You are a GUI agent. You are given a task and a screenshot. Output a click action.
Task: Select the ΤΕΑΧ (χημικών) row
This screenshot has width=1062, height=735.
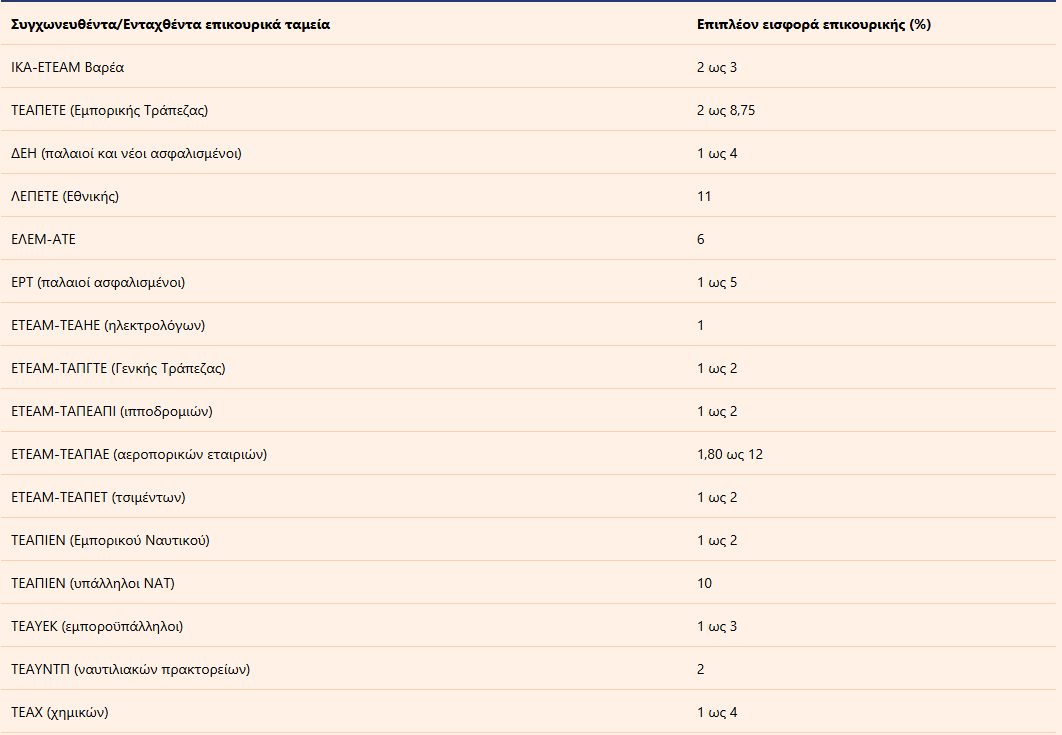click(x=528, y=711)
